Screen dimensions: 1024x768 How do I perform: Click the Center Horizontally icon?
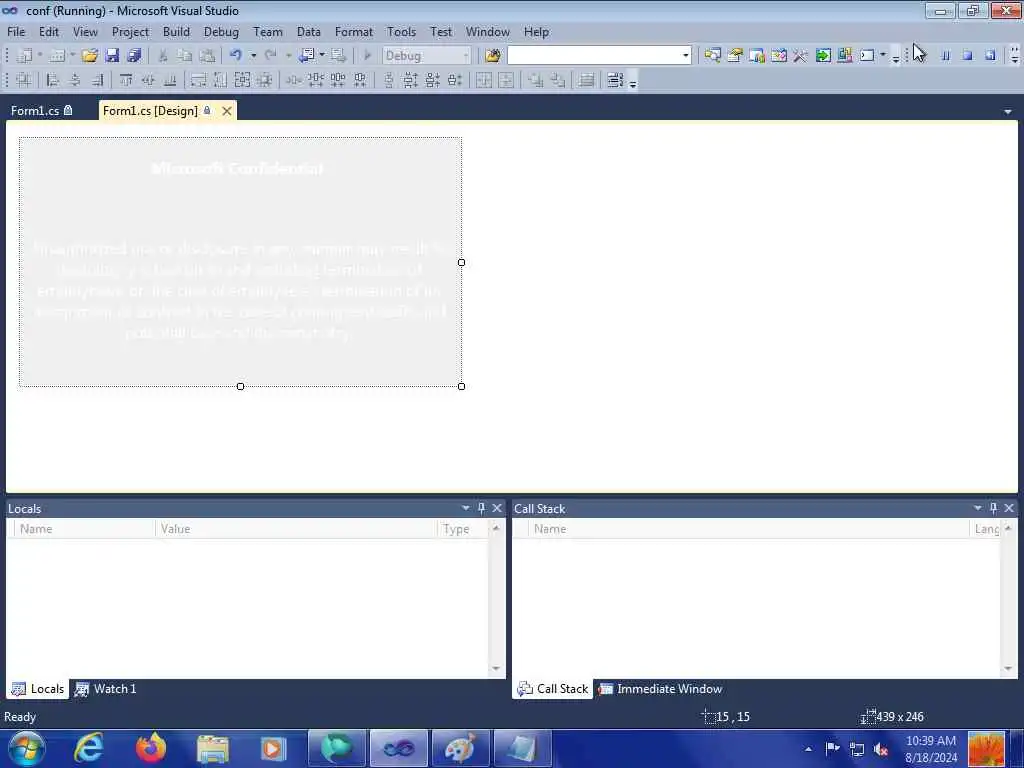[x=484, y=80]
